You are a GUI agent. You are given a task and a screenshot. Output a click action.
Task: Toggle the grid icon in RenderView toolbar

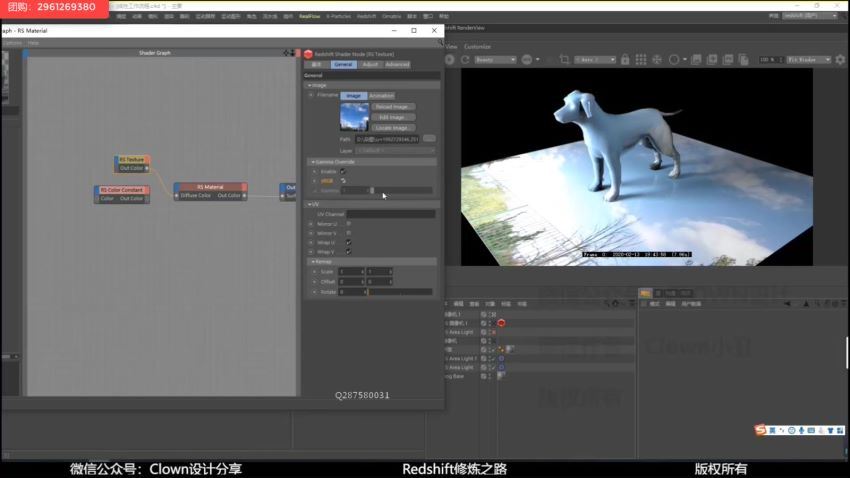point(640,60)
